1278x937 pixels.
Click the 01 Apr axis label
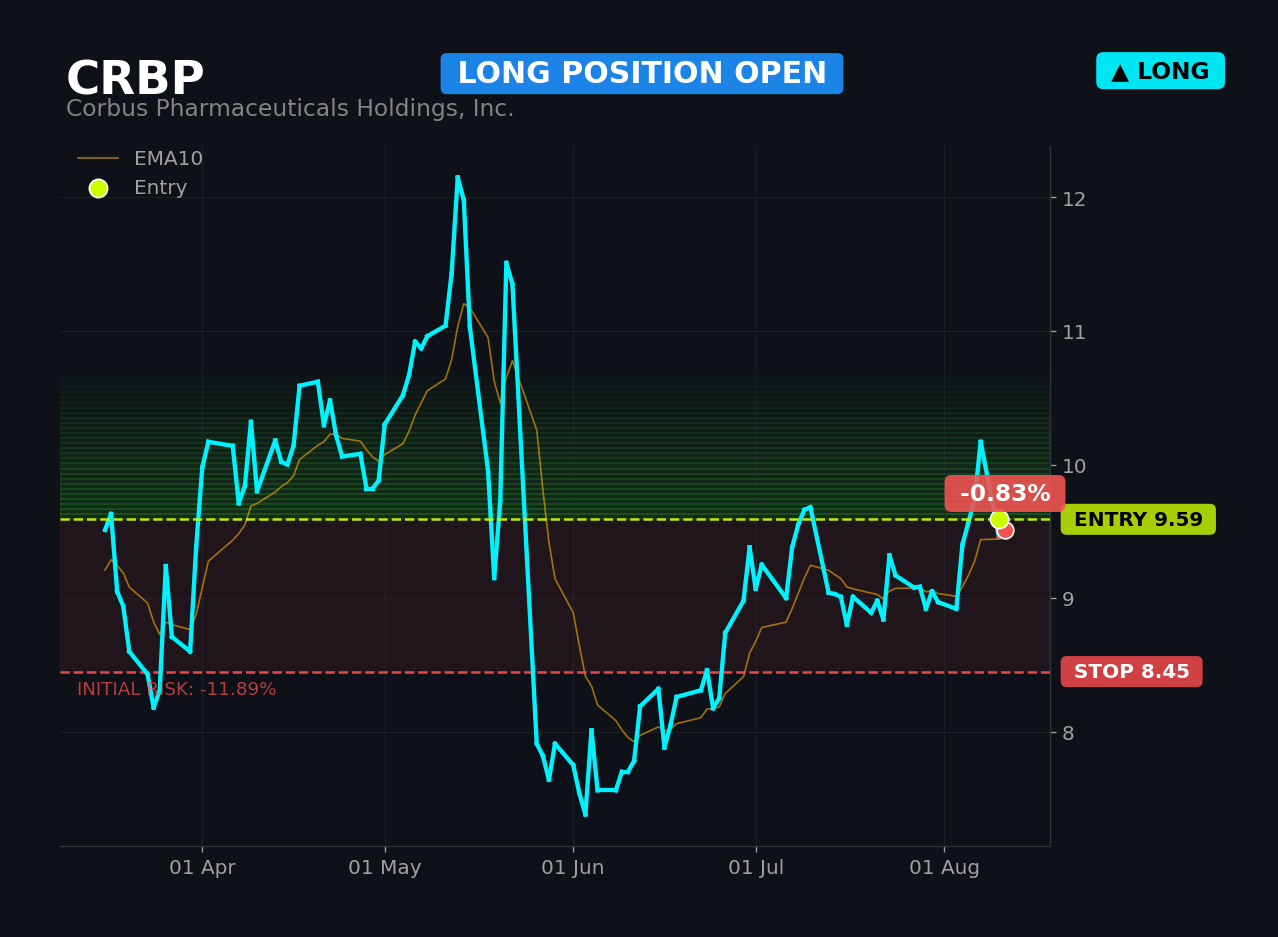point(202,868)
